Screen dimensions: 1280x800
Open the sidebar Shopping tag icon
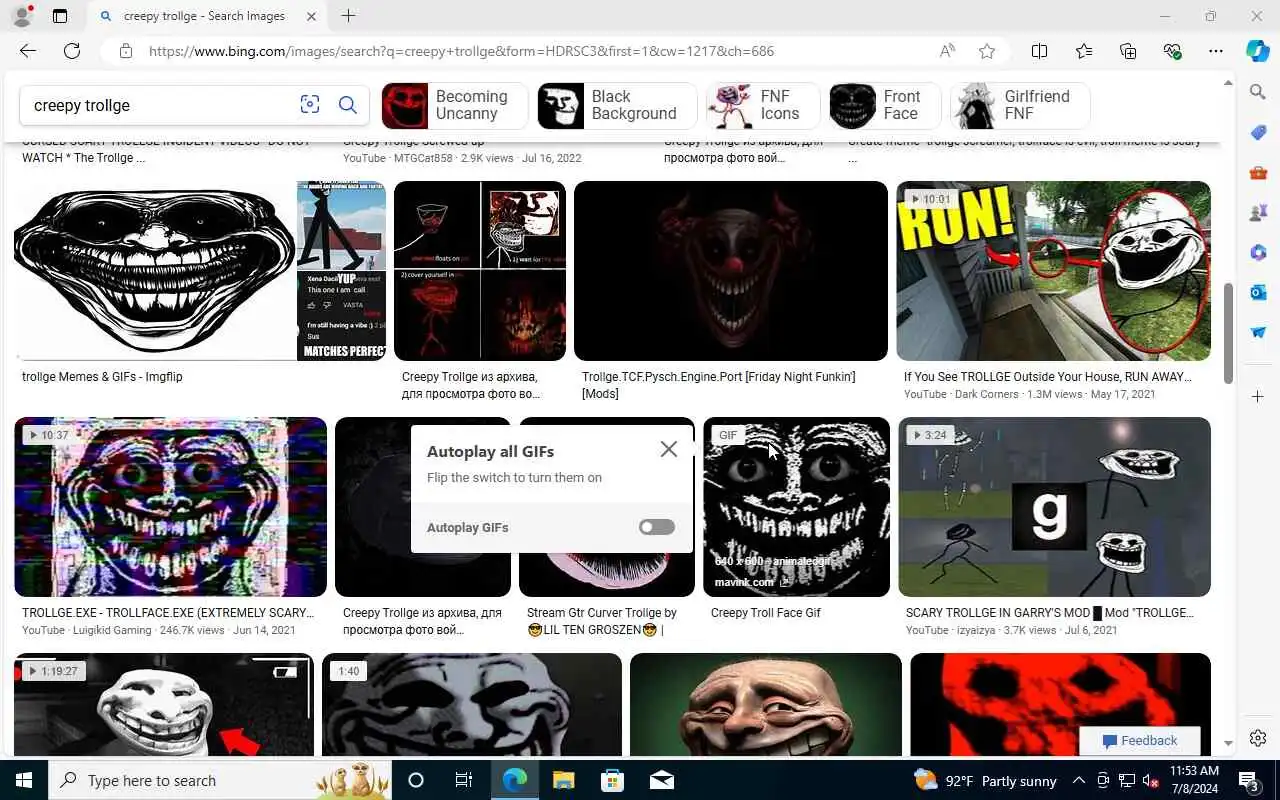coord(1258,132)
